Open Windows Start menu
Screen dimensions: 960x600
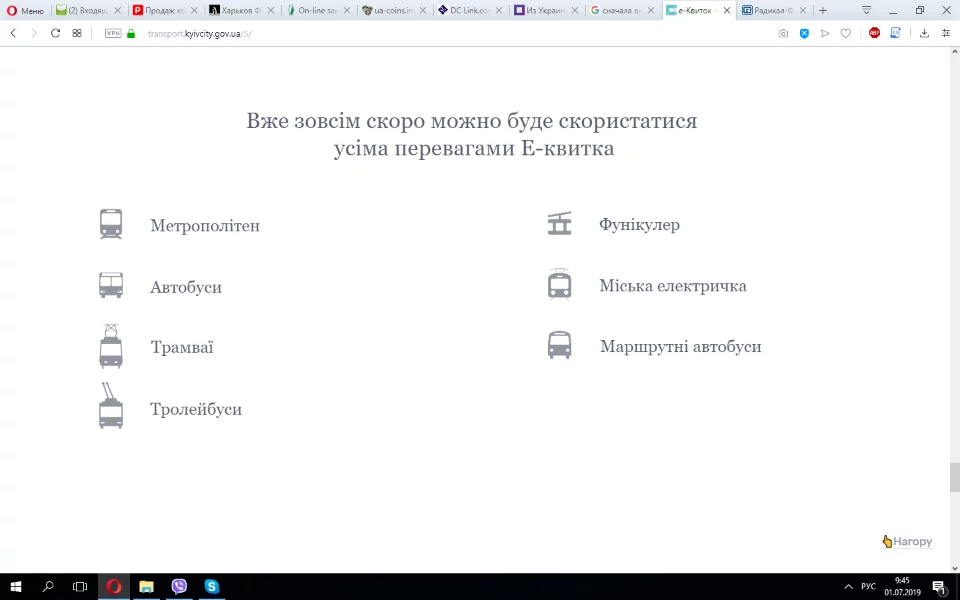click(x=16, y=587)
